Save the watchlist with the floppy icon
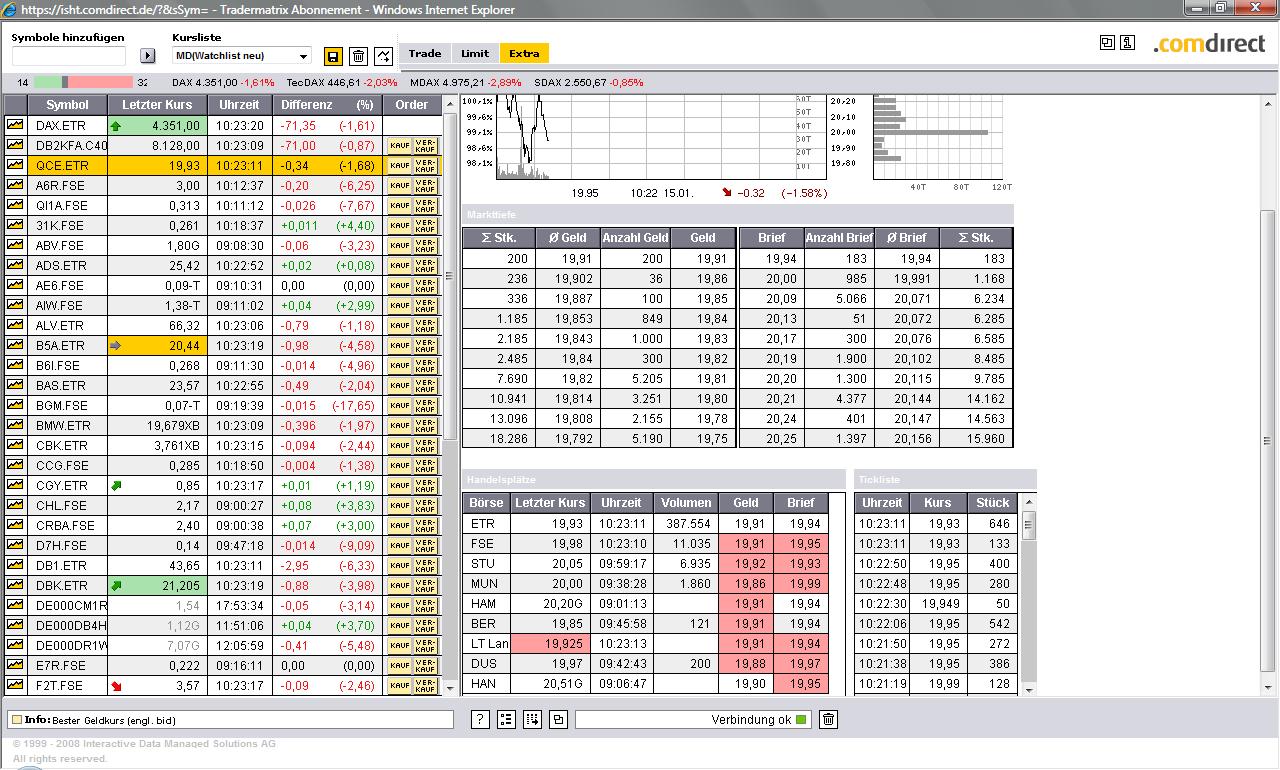Screen dimensions: 1280x770 [333, 56]
